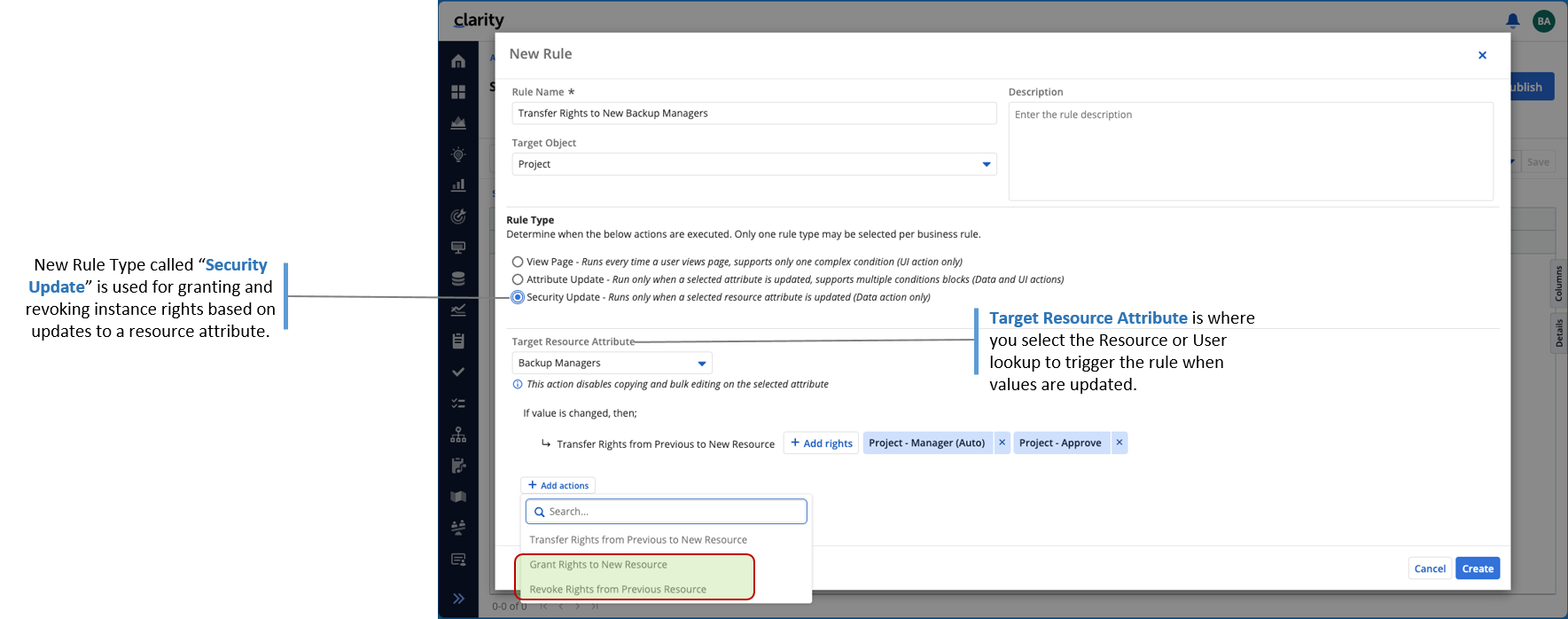The width and height of the screenshot is (1568, 619).
Task: Choose Grant Rights to New Resource
Action: (x=598, y=564)
